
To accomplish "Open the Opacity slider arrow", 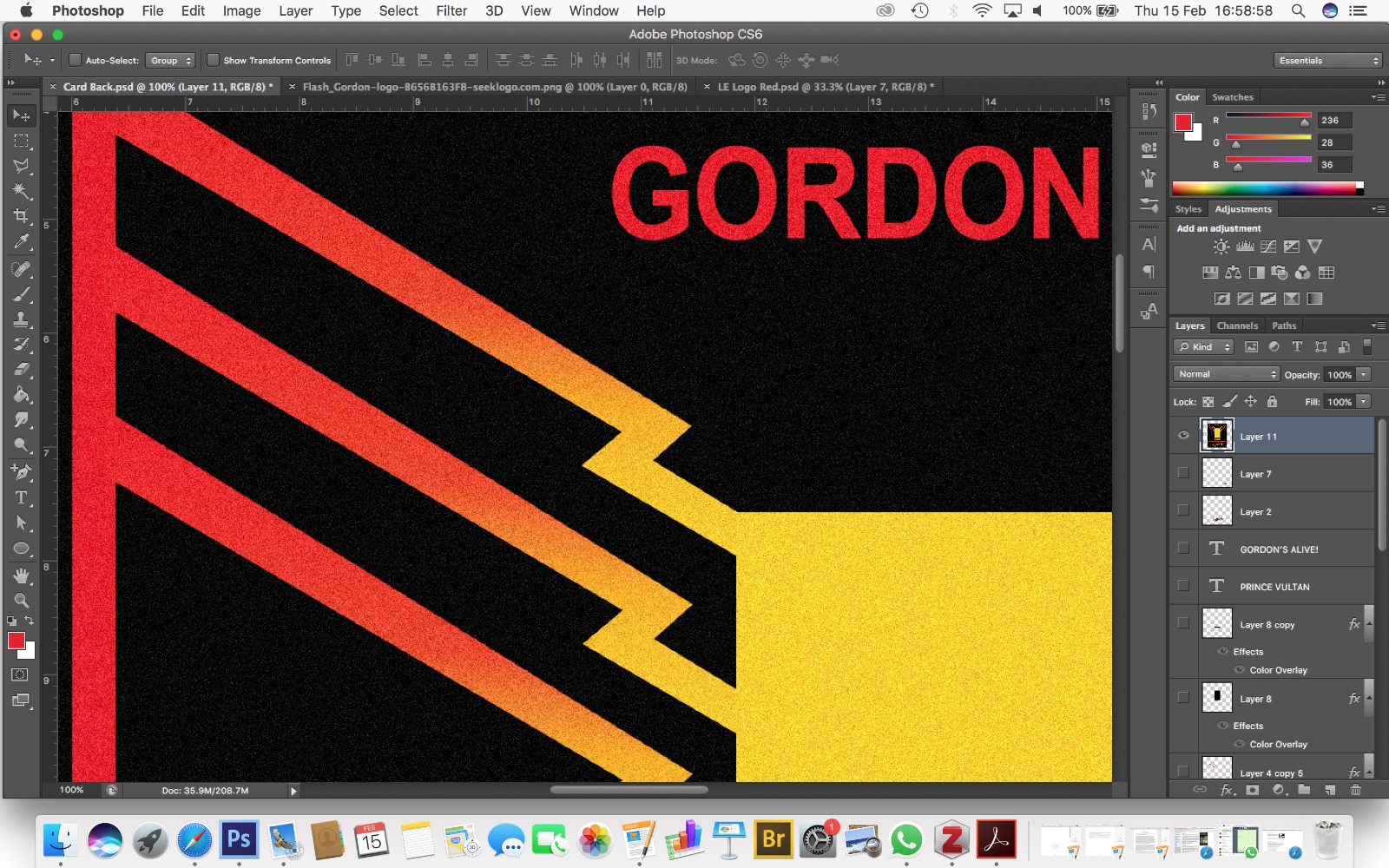I will pos(1364,375).
